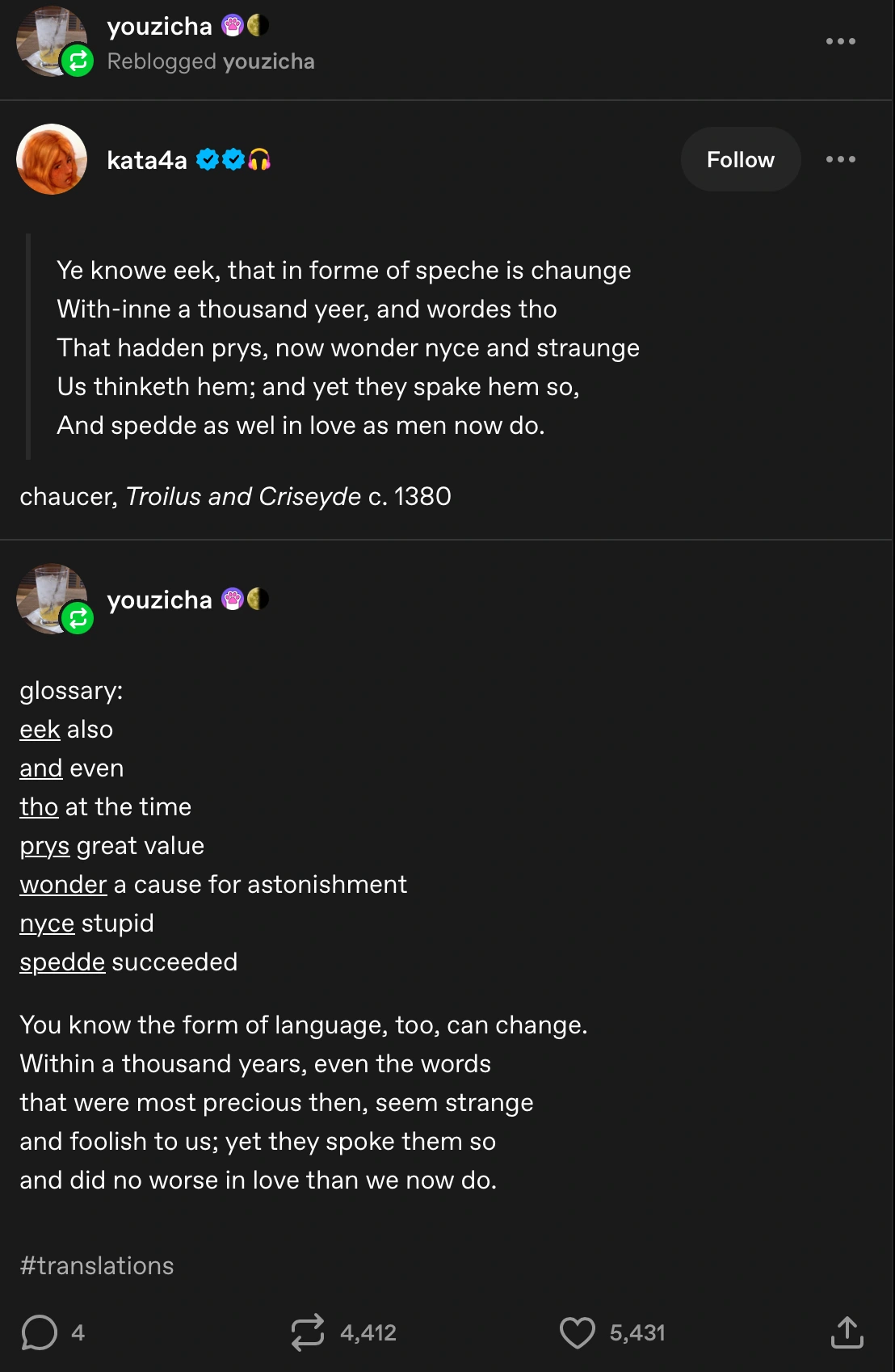Open the kata4a username link
This screenshot has width=895, height=1372.
click(x=147, y=160)
